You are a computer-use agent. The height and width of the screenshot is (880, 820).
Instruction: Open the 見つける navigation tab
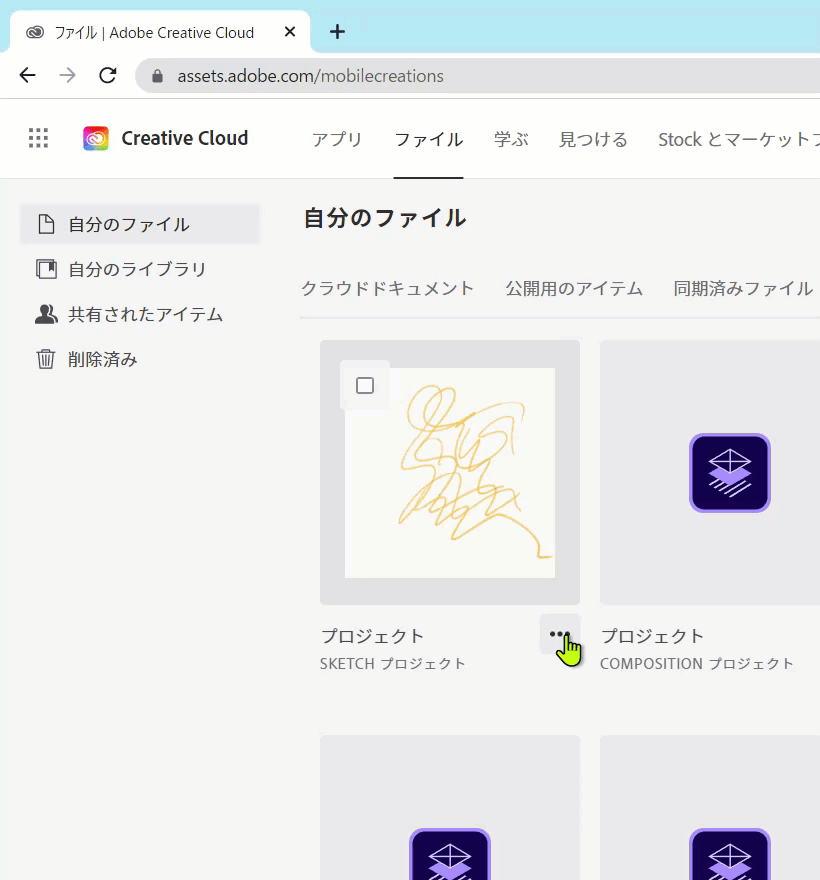point(593,140)
